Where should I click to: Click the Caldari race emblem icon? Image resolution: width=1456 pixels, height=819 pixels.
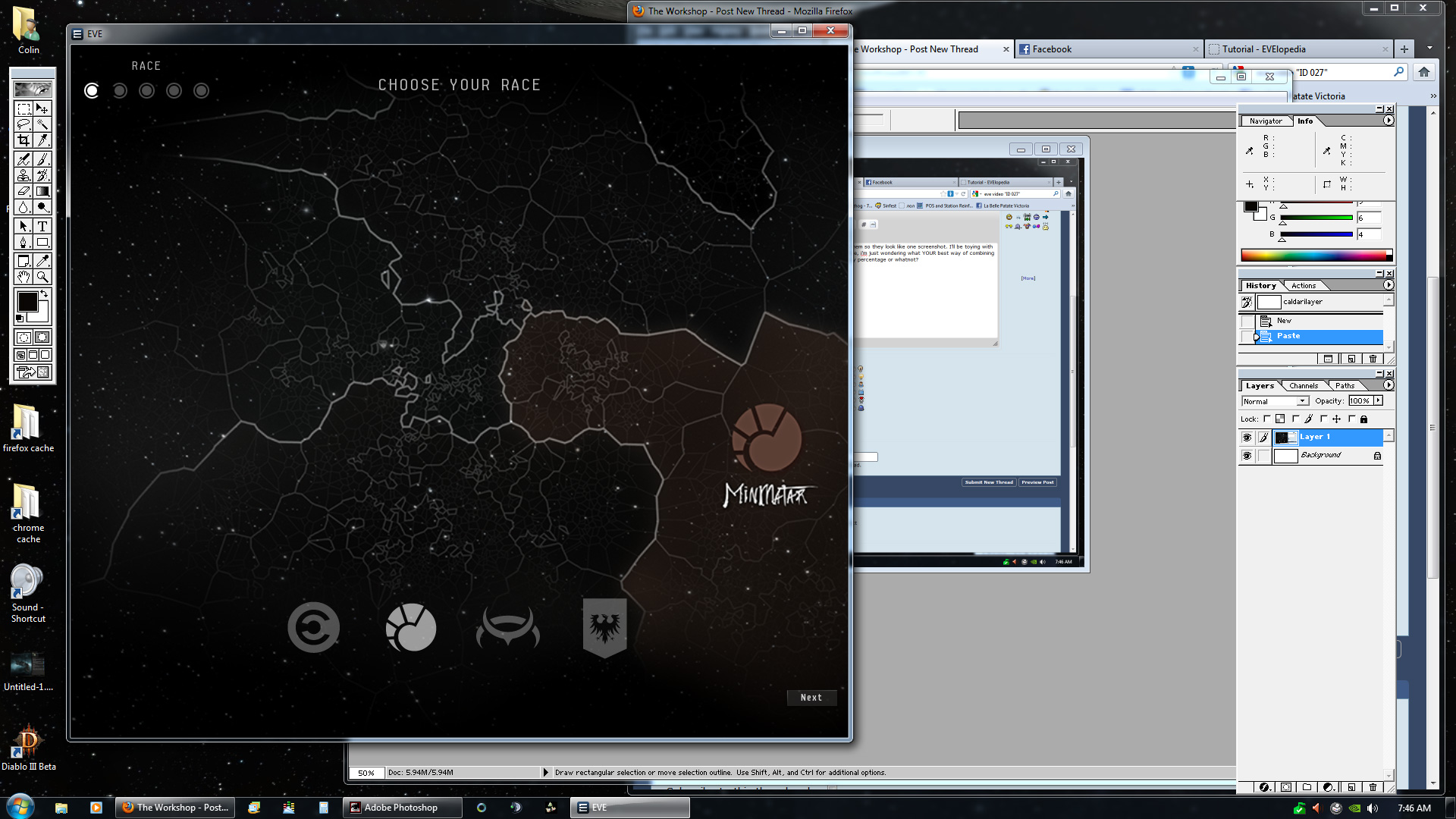coord(313,627)
